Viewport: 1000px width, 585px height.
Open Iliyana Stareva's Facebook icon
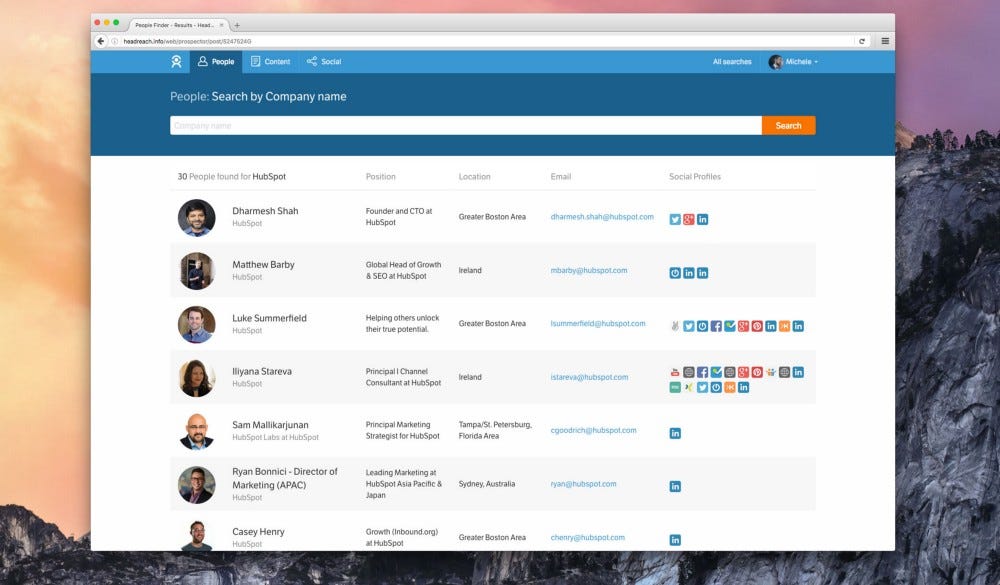702,372
